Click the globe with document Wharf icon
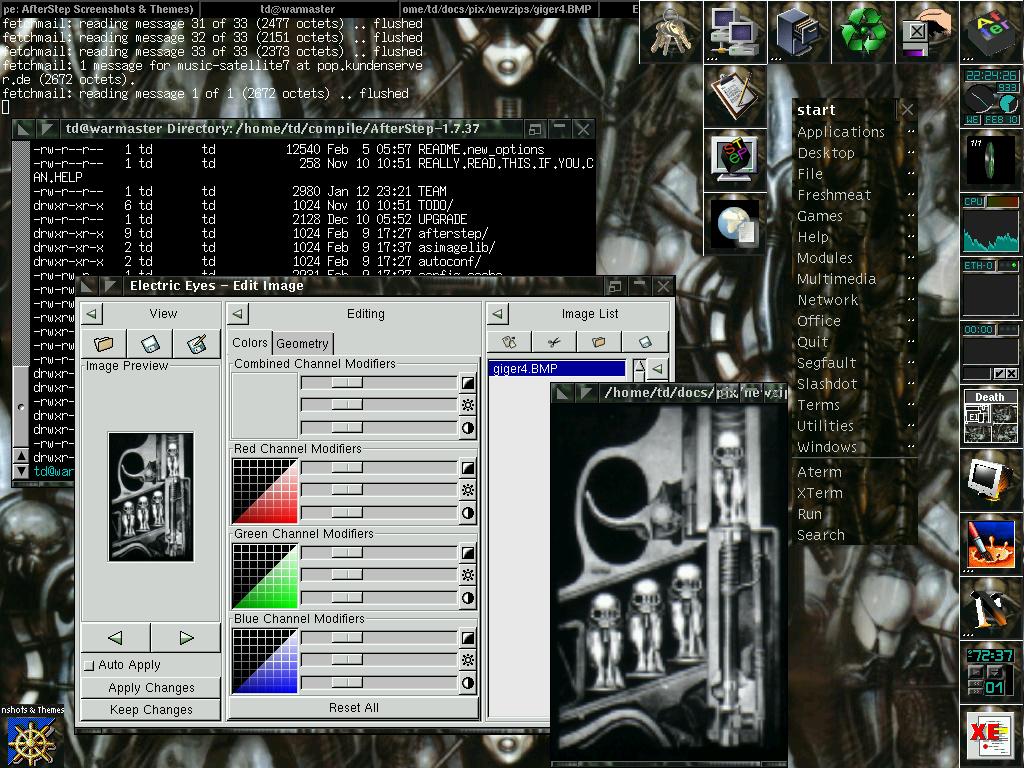The width and height of the screenshot is (1024, 768). pyautogui.click(x=734, y=222)
